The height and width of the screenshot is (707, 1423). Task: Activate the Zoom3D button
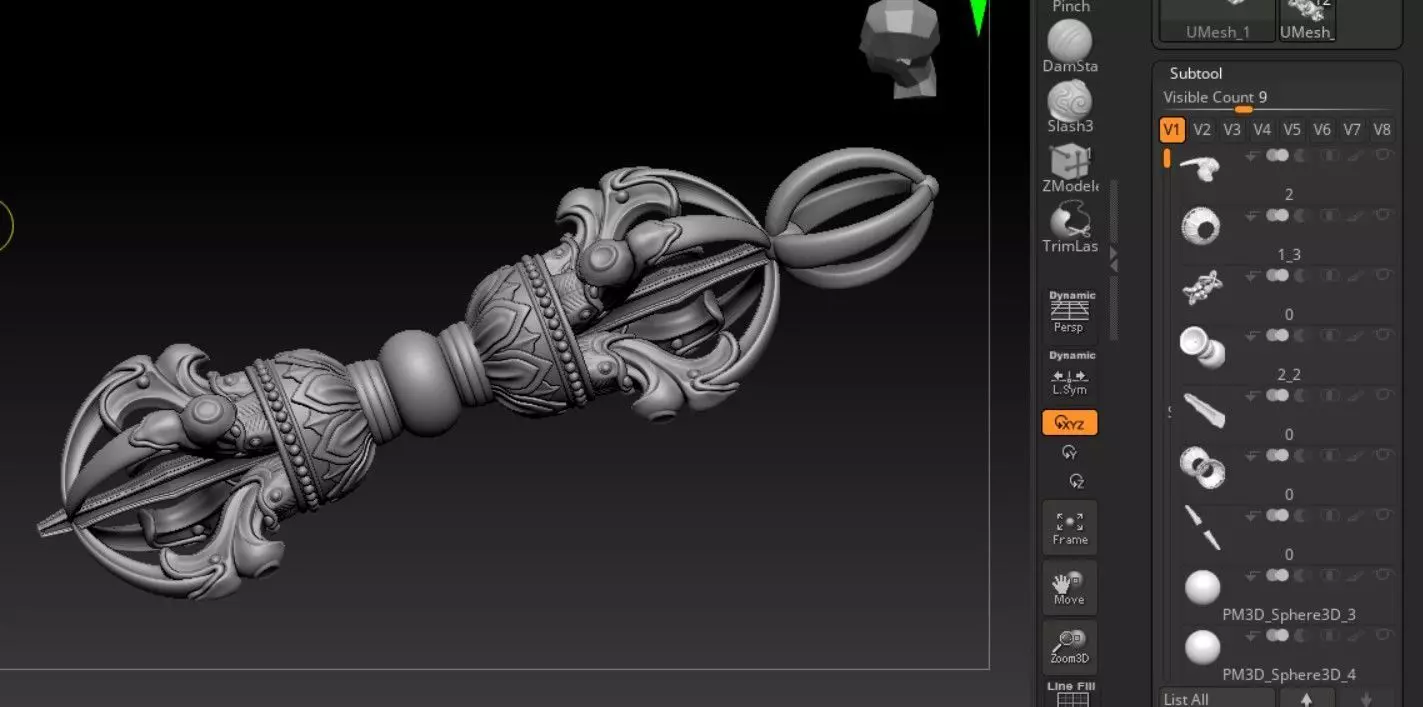(1070, 647)
